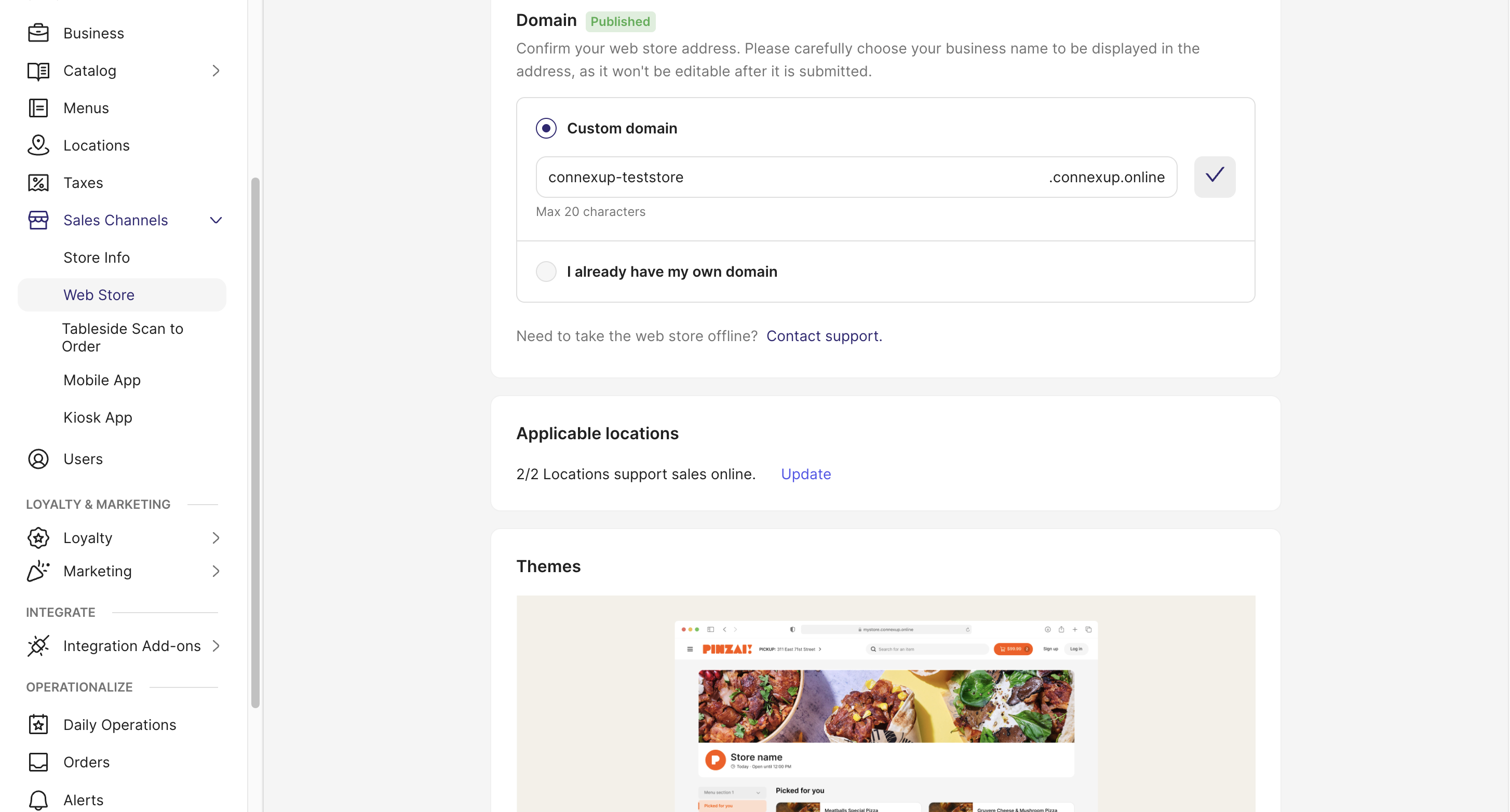The image size is (1510, 812).
Task: Click the Users profile icon
Action: click(x=38, y=459)
